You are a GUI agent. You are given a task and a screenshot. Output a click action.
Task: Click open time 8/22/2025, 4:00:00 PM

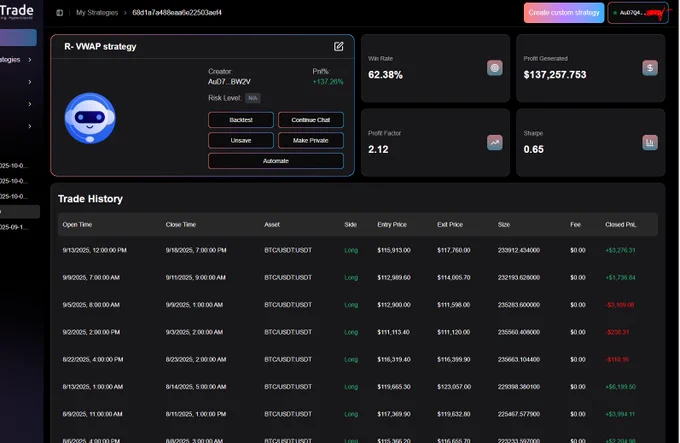93,359
